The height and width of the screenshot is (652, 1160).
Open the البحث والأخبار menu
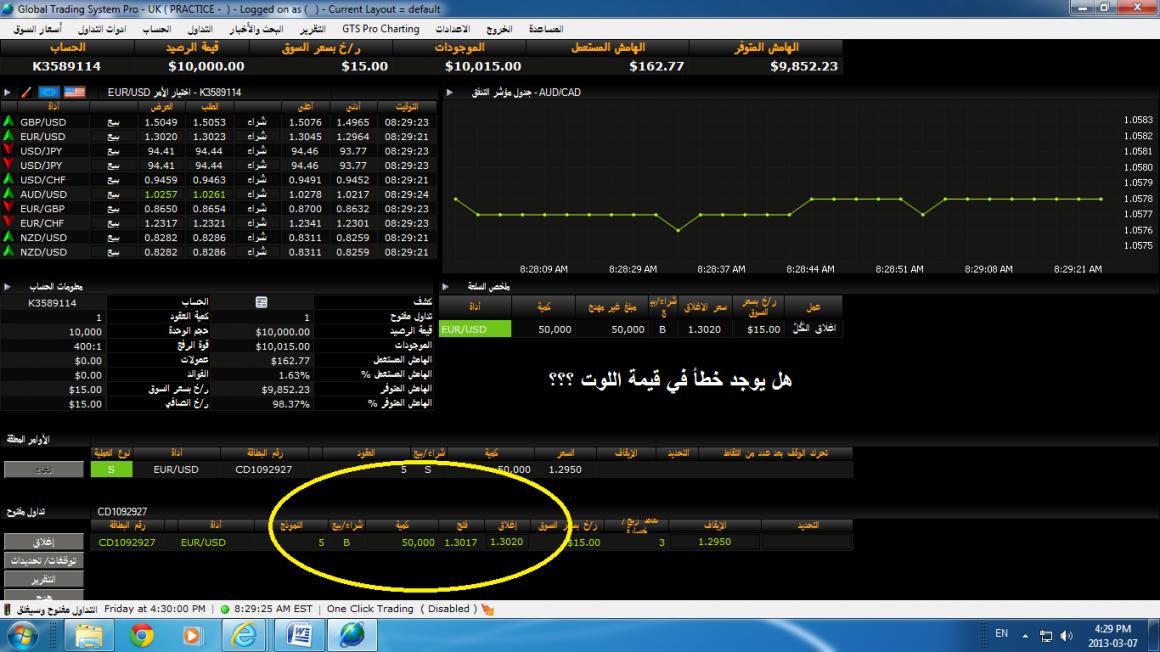256,29
